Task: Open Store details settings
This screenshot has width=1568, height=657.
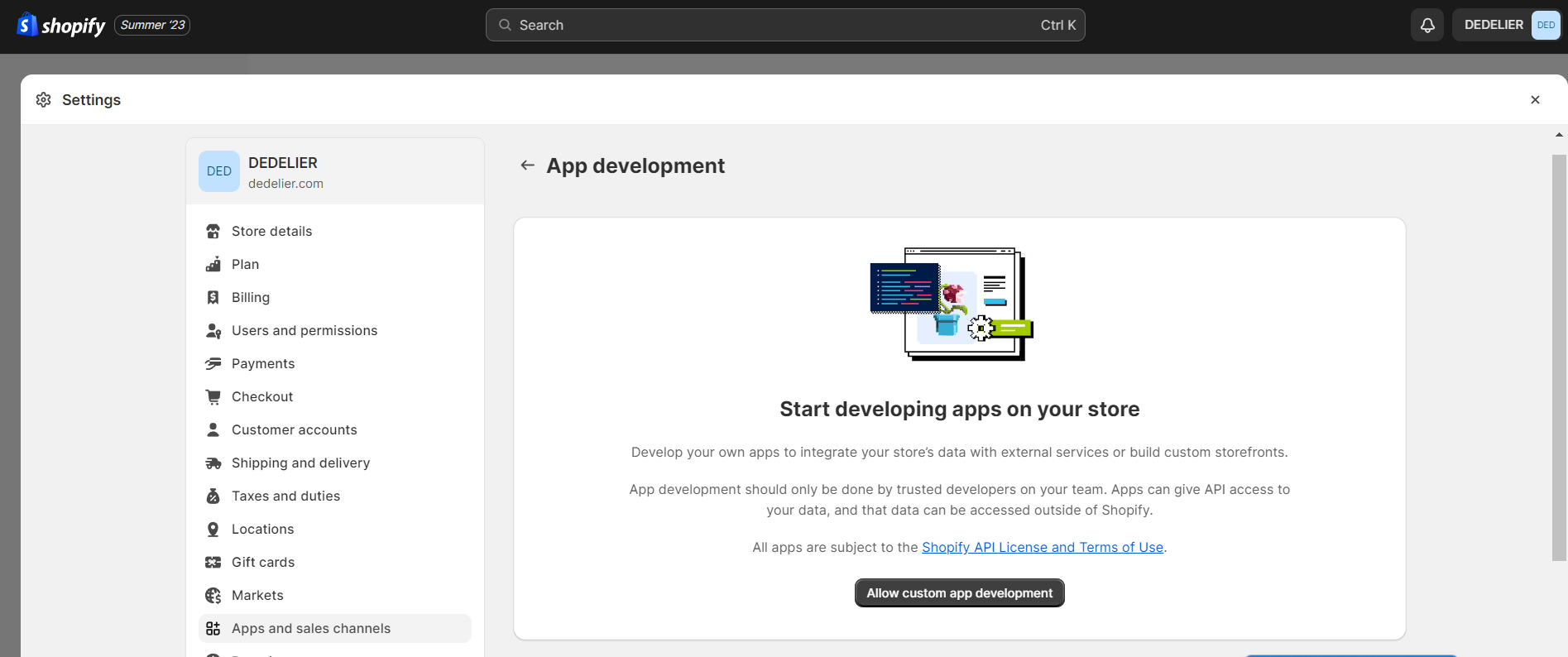Action: (335, 231)
